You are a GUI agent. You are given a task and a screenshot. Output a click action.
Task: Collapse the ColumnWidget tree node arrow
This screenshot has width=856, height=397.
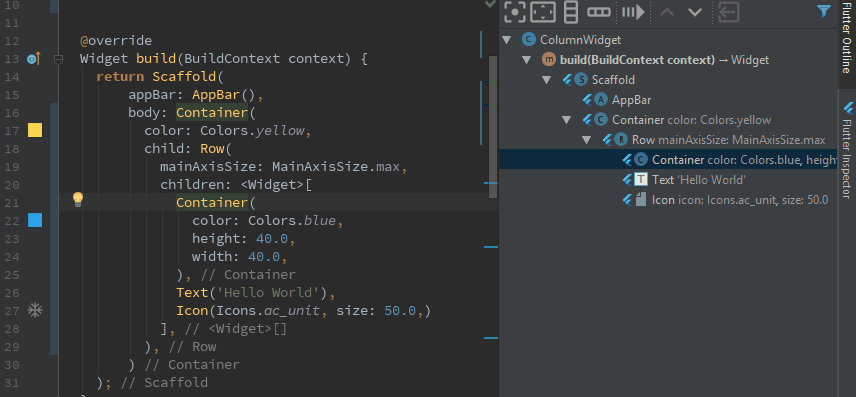(x=507, y=40)
